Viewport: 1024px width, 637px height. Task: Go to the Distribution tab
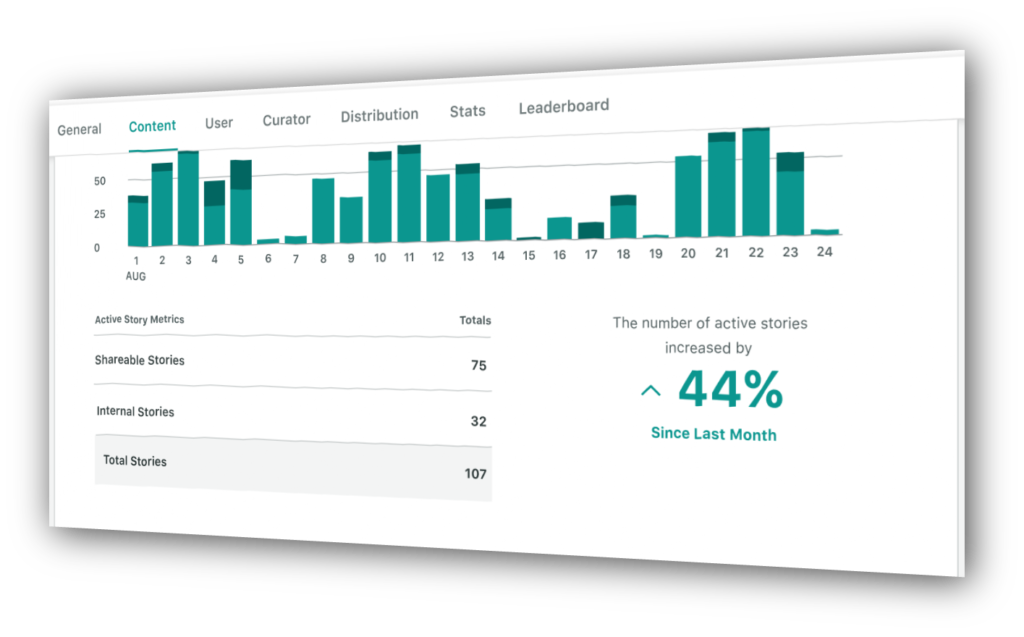pyautogui.click(x=379, y=116)
